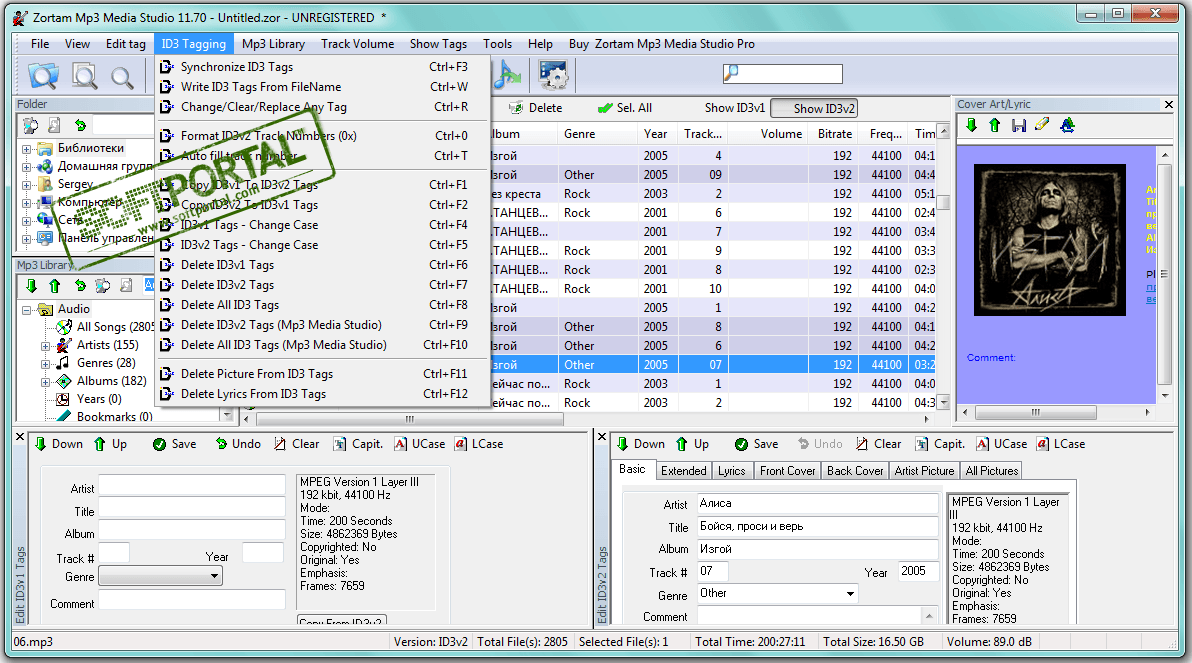Expand the Genres (28) tree node

tap(46, 364)
